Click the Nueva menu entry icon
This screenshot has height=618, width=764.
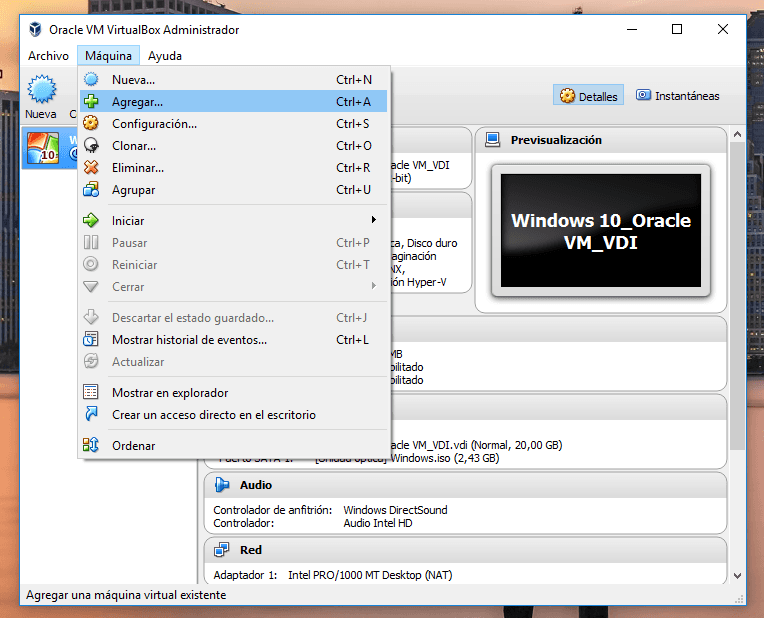click(x=91, y=79)
